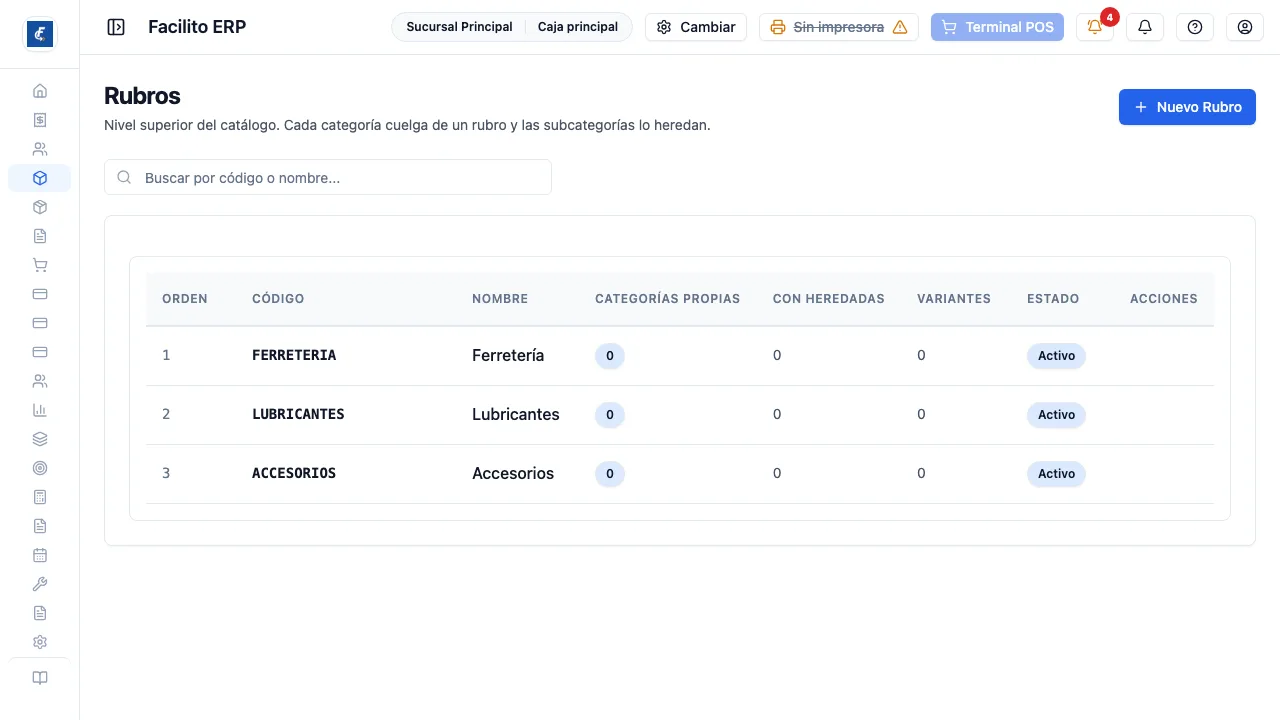Toggle the sidebar panel icon beside Facilito ERP

coord(116,27)
